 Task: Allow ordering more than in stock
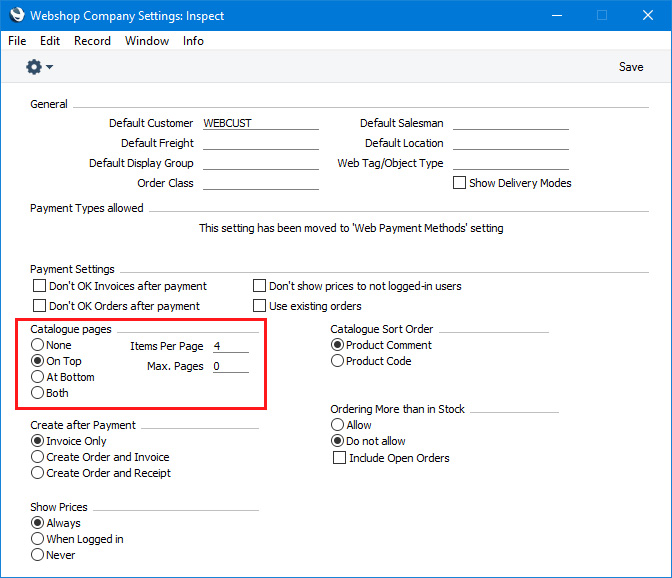pyautogui.click(x=337, y=425)
